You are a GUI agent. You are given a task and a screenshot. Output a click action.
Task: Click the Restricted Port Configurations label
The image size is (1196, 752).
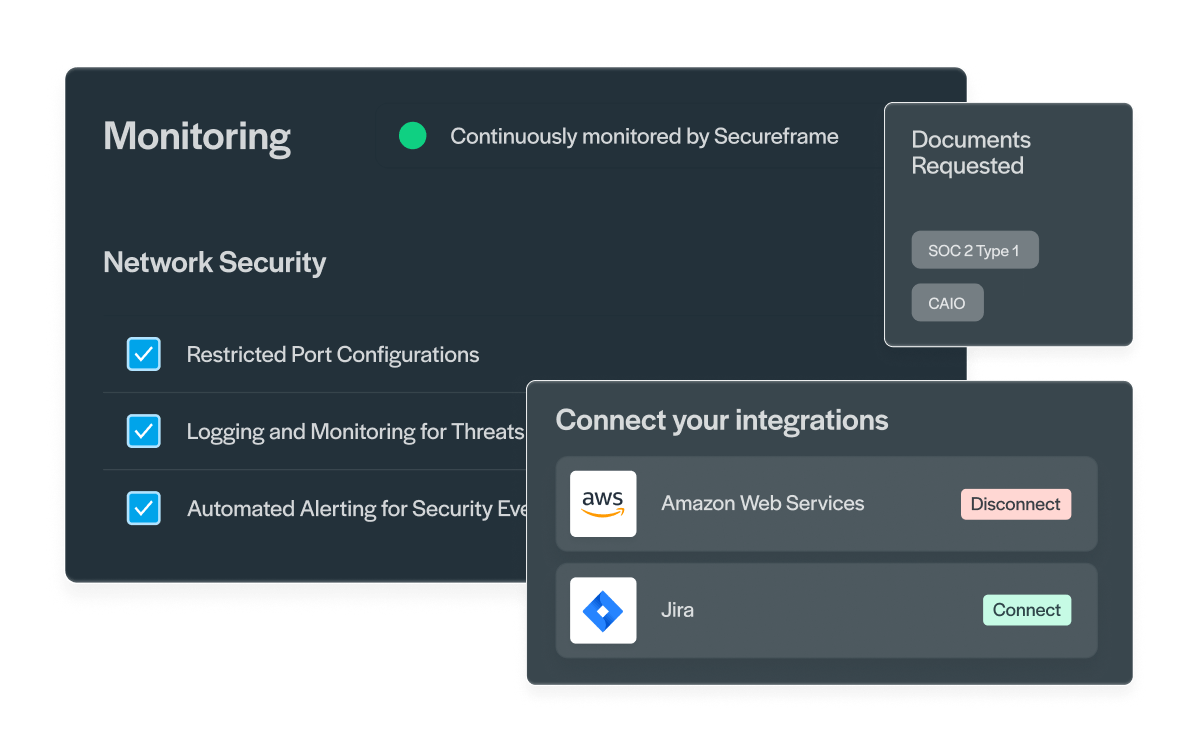(x=333, y=355)
